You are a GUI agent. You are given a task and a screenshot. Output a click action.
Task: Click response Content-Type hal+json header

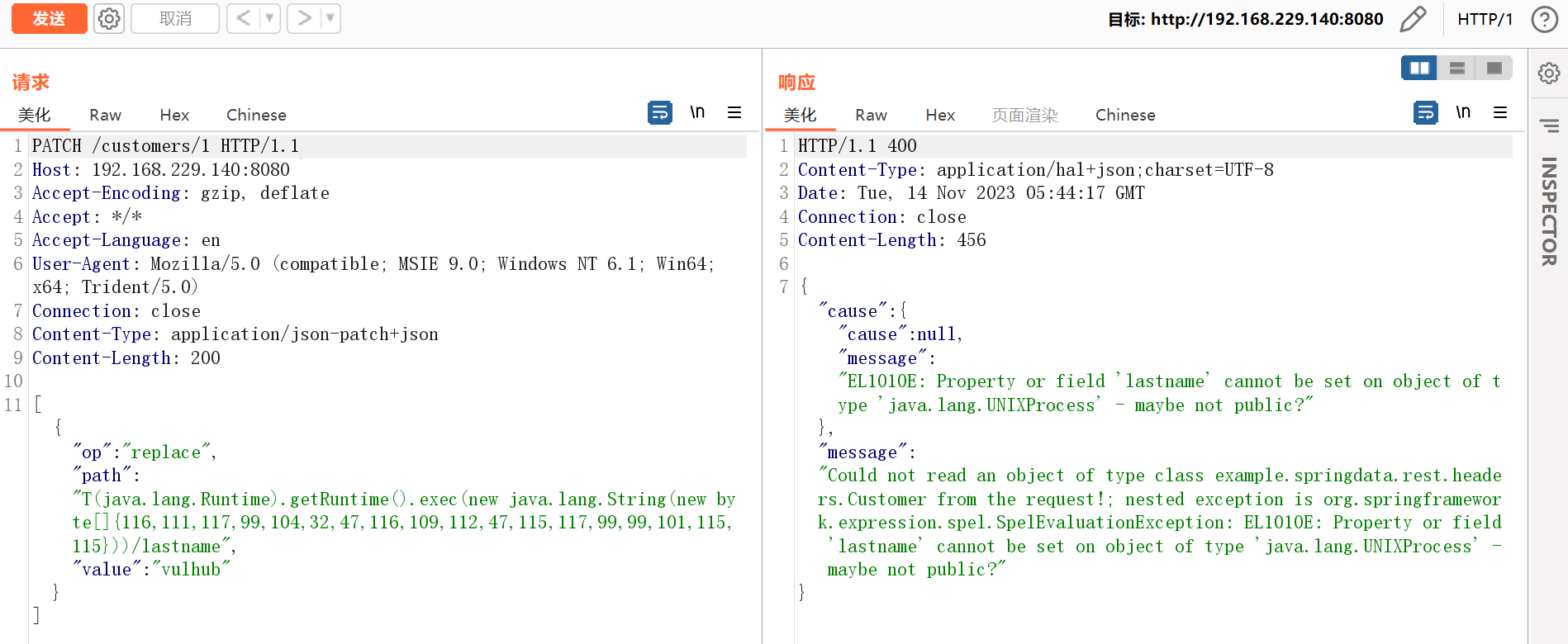pyautogui.click(x=1035, y=170)
